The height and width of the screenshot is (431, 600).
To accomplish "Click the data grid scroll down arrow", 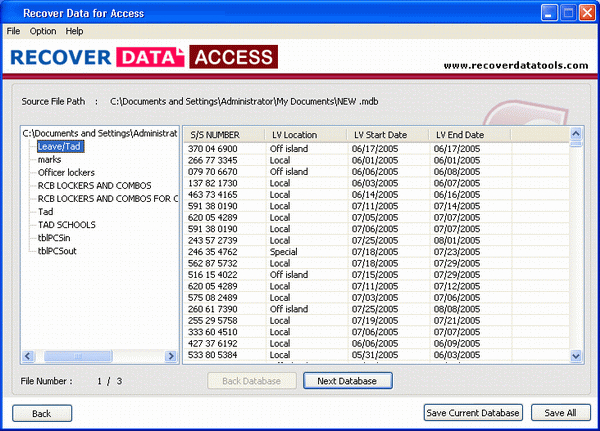I will pos(576,356).
